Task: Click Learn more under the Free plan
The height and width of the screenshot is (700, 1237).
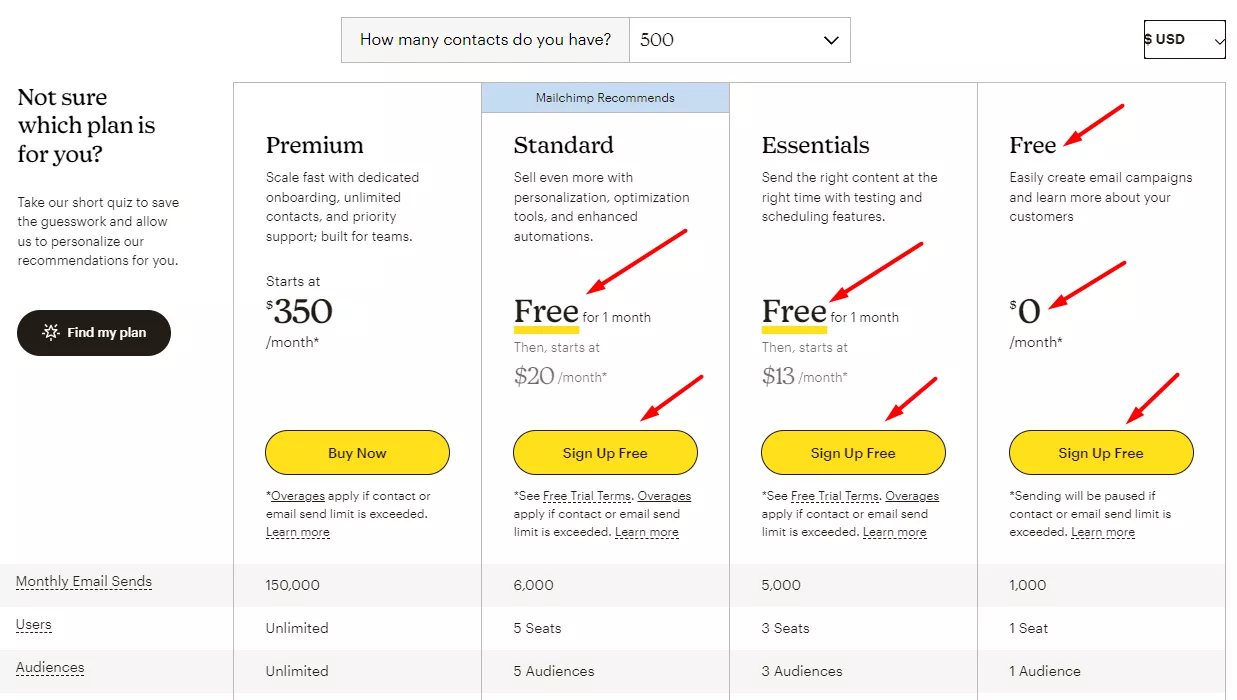Action: click(1103, 532)
